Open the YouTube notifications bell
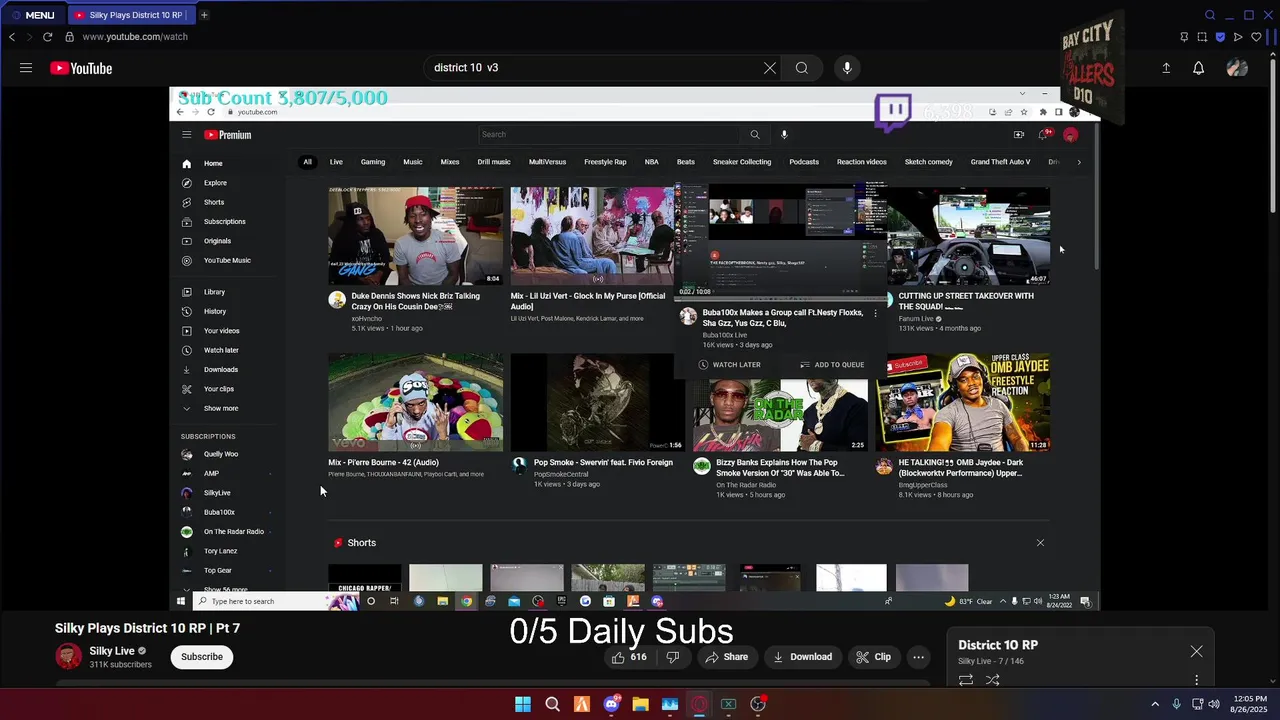Image resolution: width=1280 pixels, height=720 pixels. pyautogui.click(x=1198, y=68)
